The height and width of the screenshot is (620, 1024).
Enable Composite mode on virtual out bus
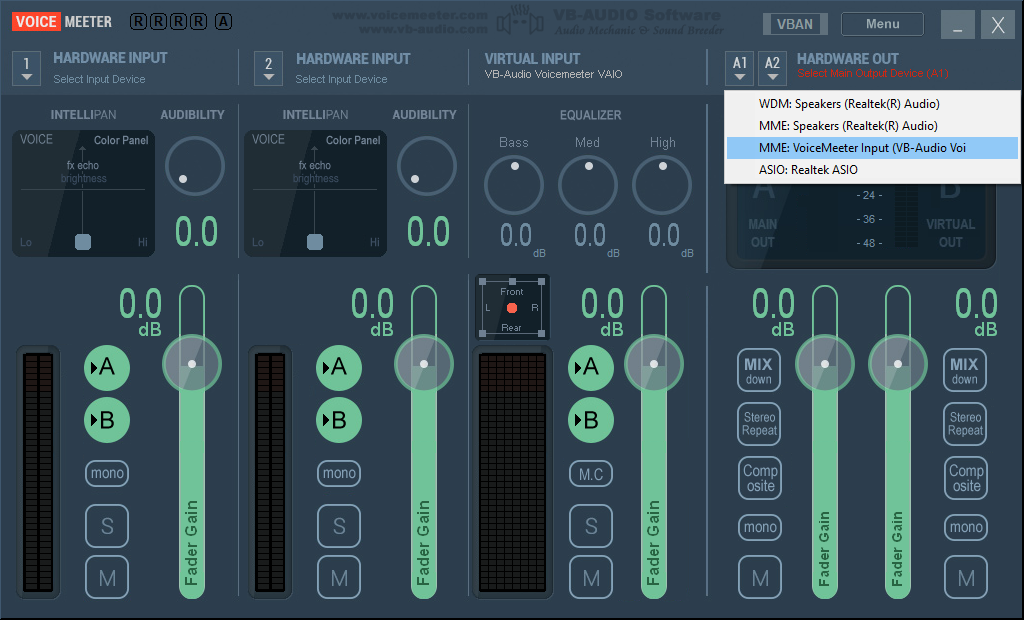[x=966, y=478]
